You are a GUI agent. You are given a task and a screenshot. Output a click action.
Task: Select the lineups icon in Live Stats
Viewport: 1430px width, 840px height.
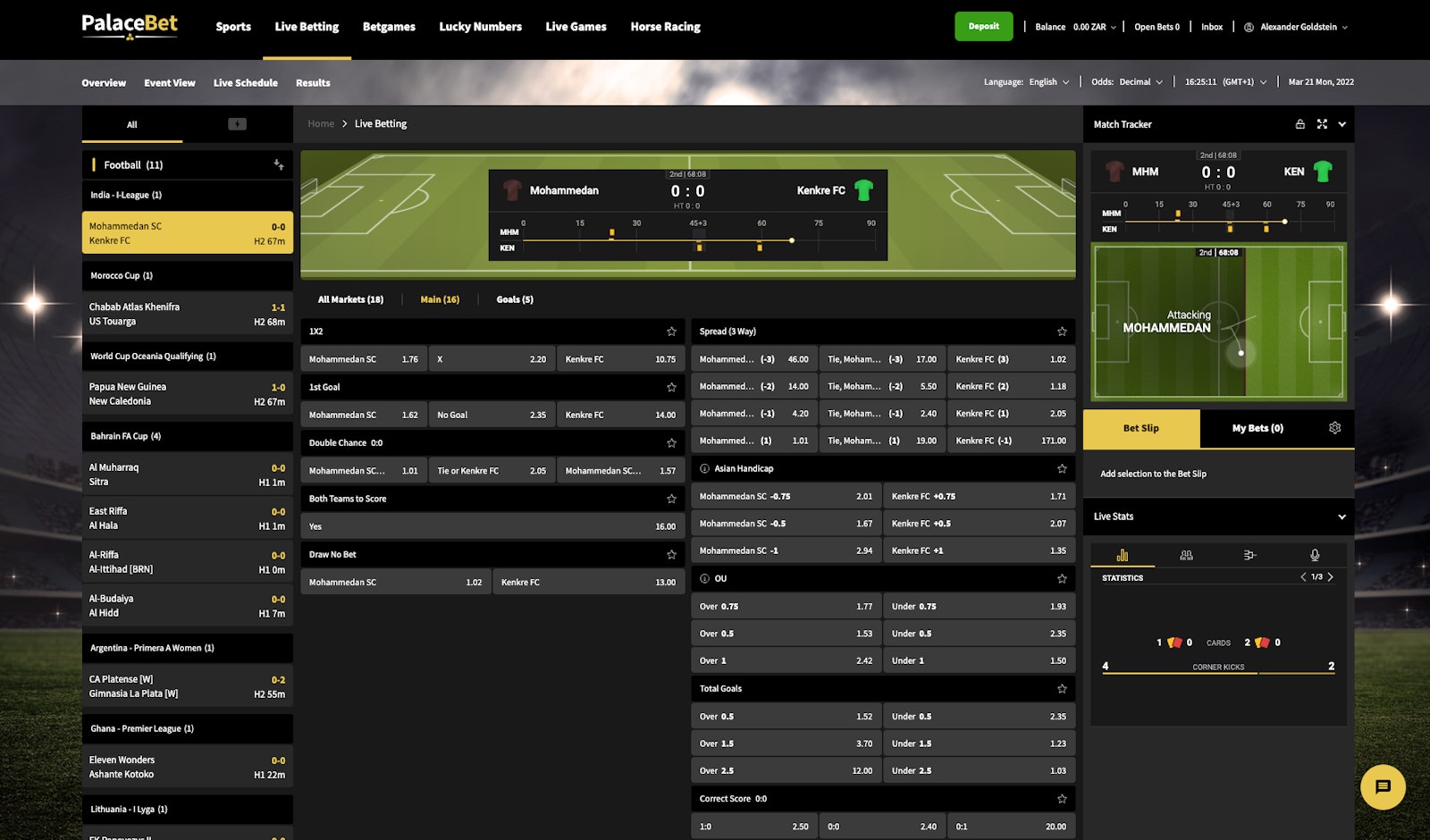pyautogui.click(x=1186, y=556)
